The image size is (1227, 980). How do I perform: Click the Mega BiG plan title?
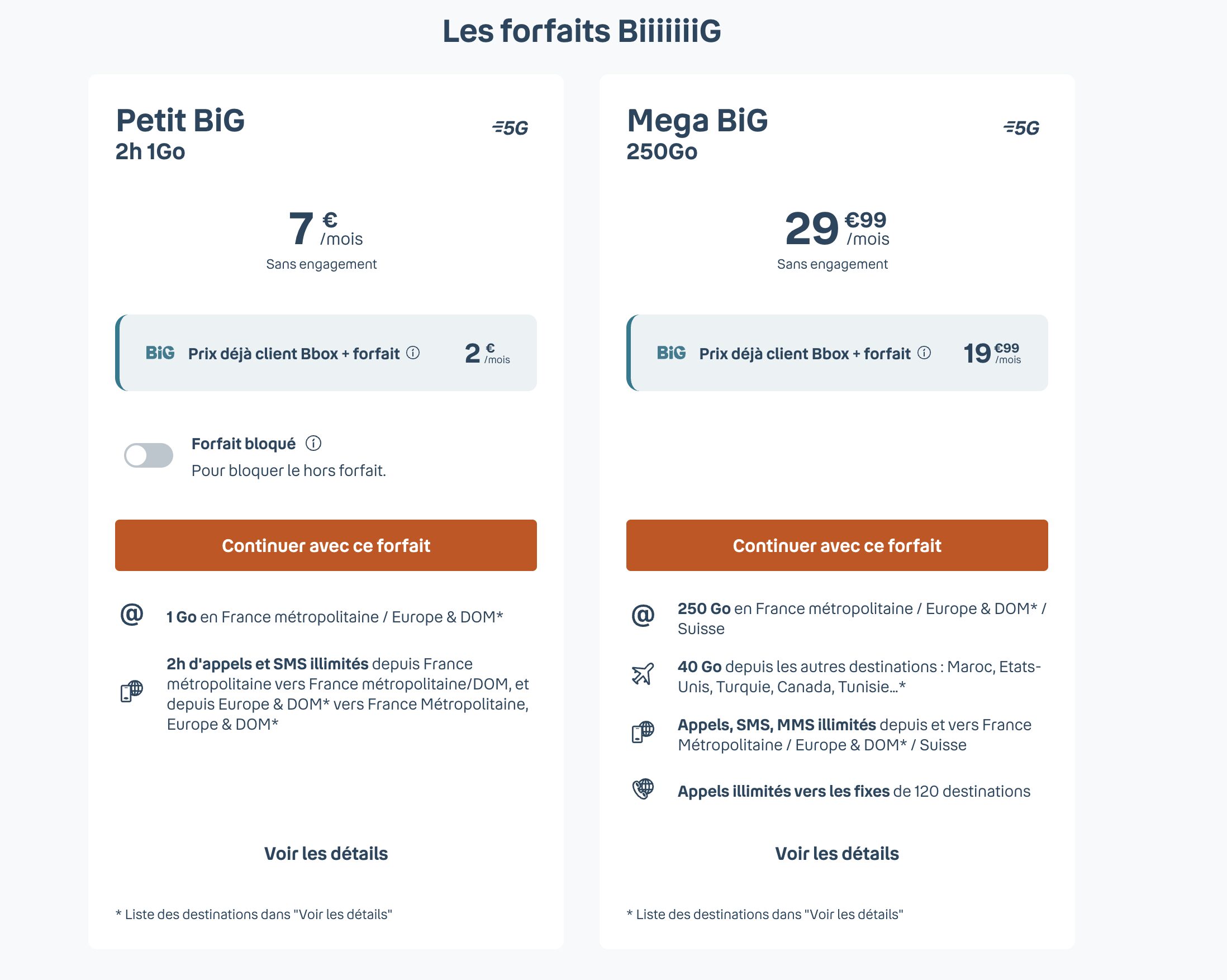[x=697, y=121]
